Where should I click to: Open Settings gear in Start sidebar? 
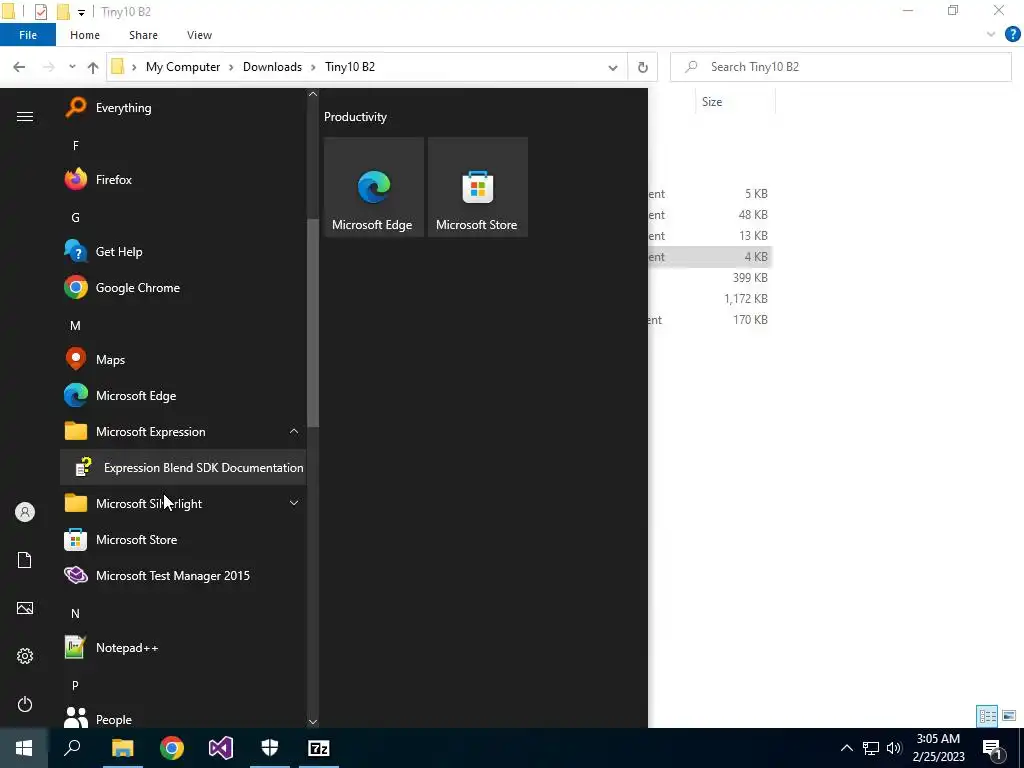click(25, 656)
